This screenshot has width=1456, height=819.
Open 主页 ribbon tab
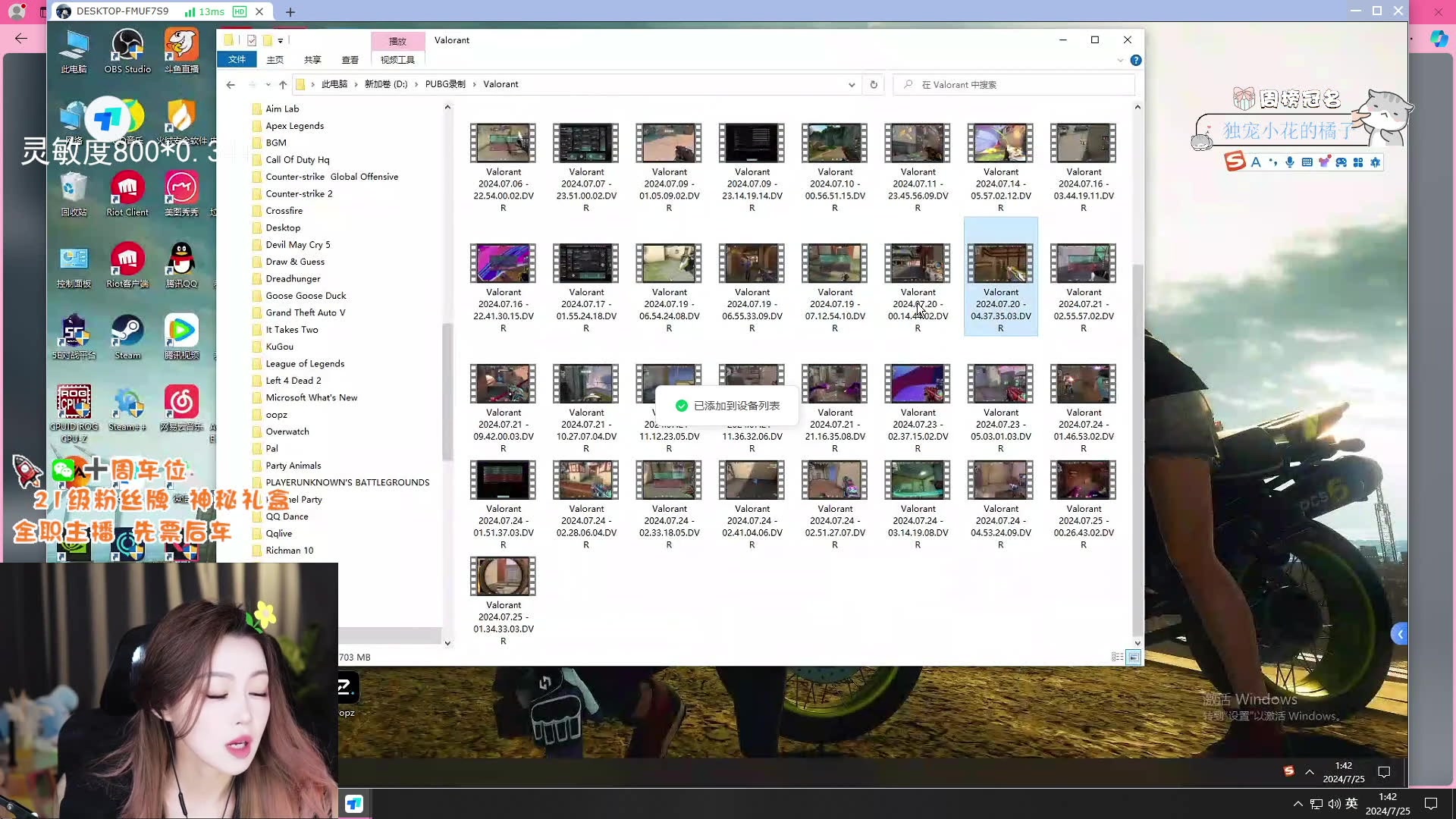pos(275,59)
